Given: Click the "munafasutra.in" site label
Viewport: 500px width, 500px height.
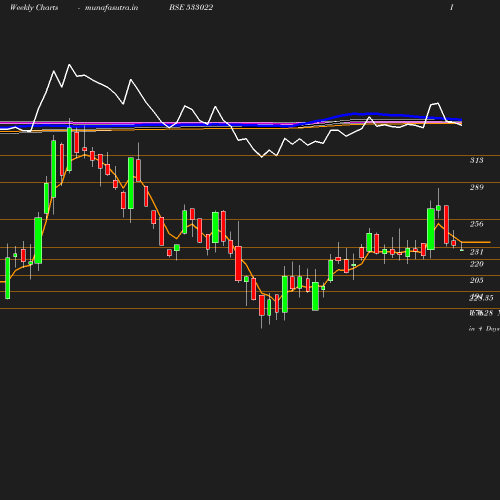Looking at the screenshot, I should tap(111, 8).
